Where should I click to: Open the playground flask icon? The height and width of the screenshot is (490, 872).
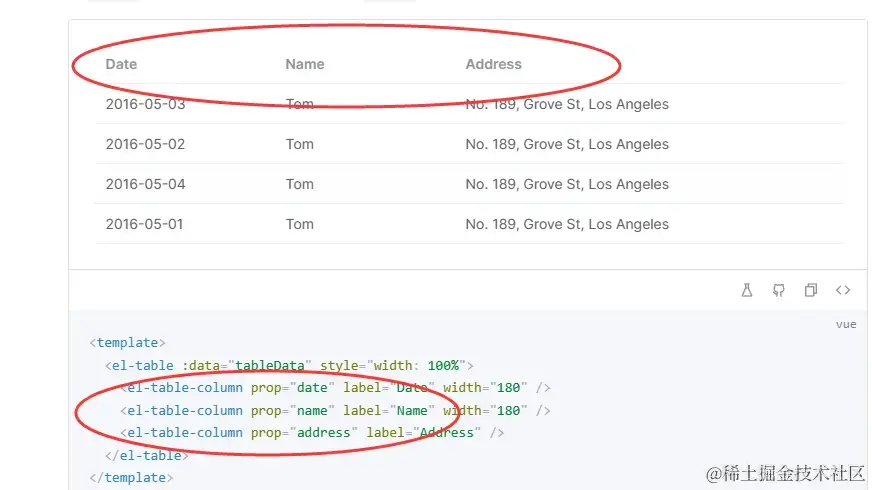point(747,290)
